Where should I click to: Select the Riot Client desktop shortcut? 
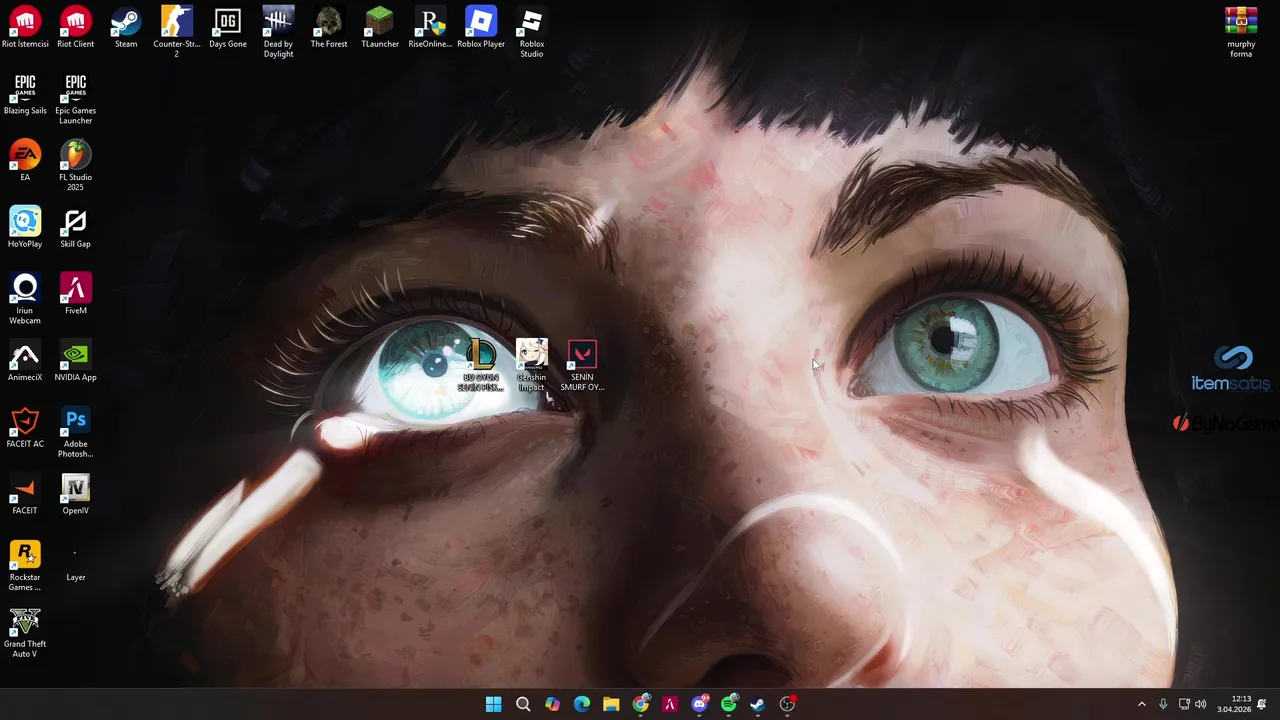(x=75, y=28)
